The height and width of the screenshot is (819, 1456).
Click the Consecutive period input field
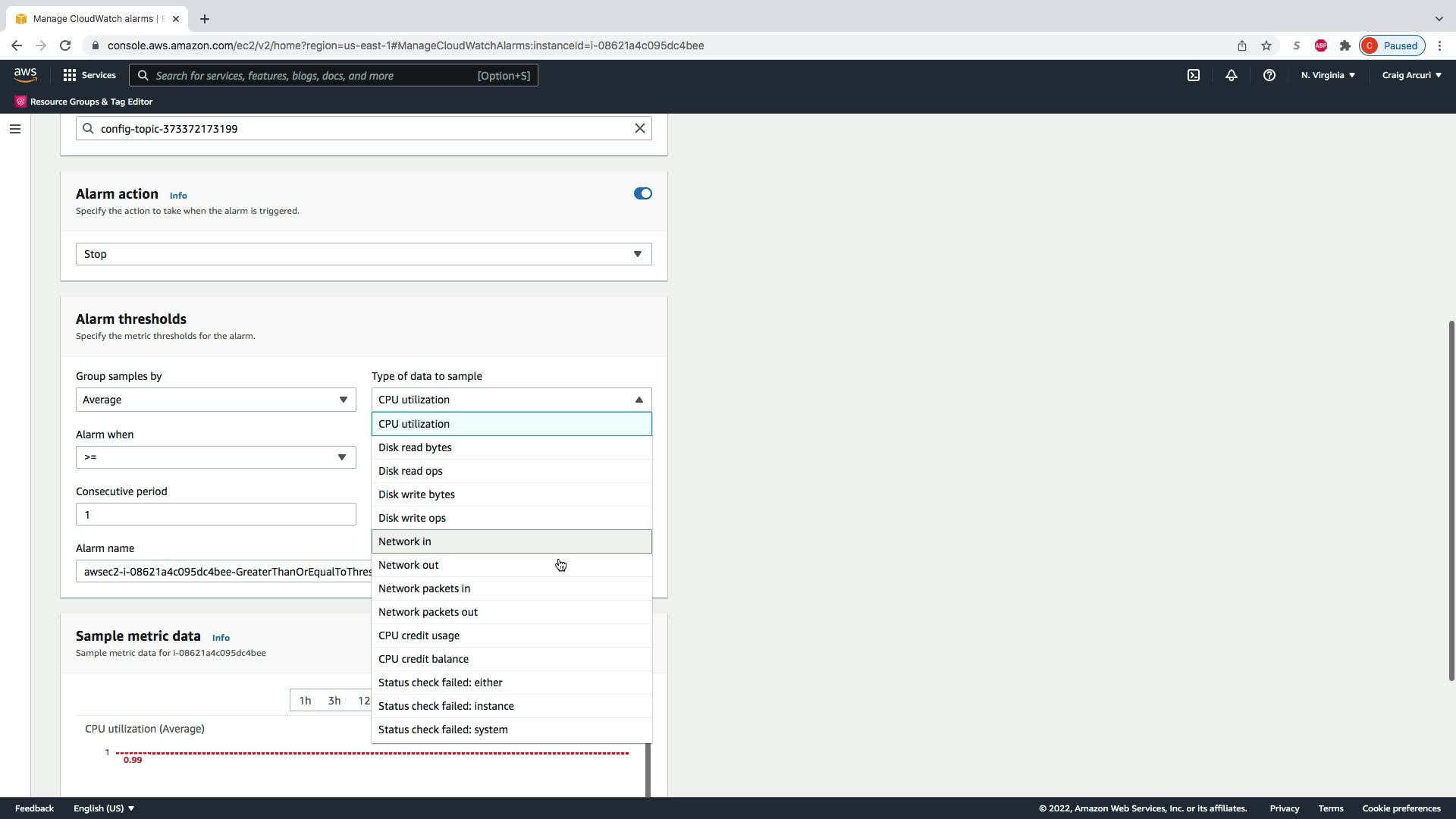click(215, 515)
